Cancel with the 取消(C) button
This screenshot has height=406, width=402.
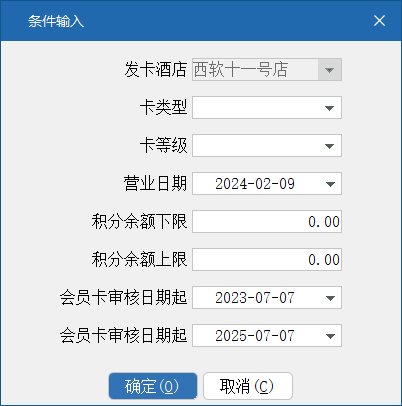click(x=248, y=386)
